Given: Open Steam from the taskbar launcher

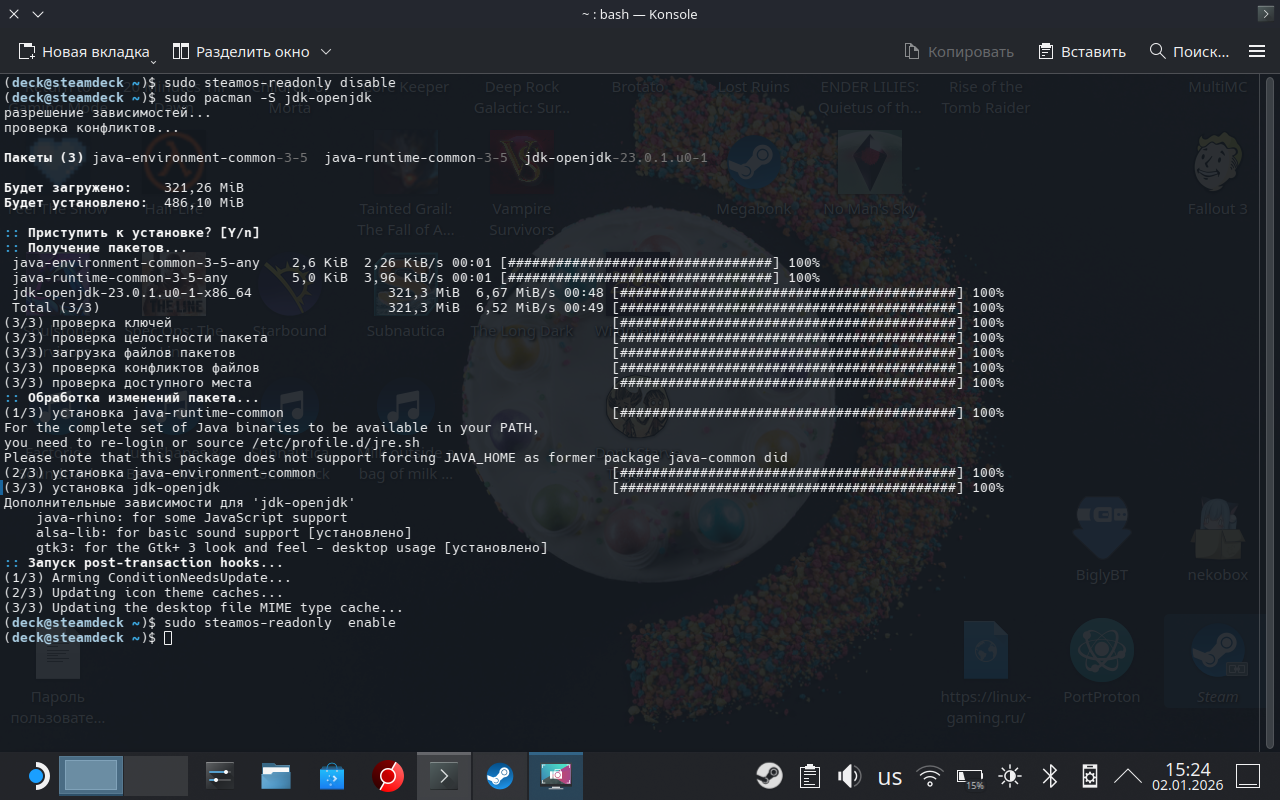Looking at the screenshot, I should coord(499,776).
